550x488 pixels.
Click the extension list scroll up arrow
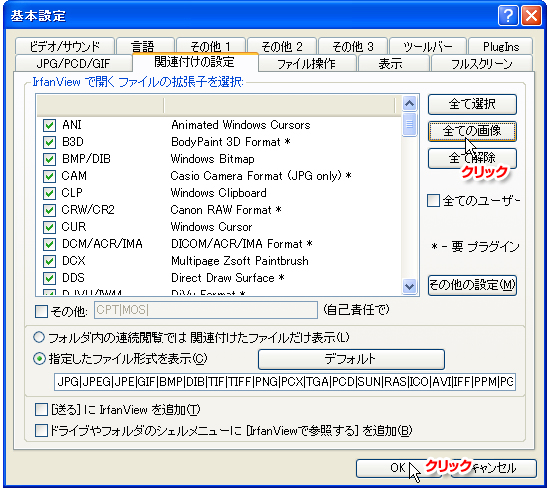click(409, 103)
